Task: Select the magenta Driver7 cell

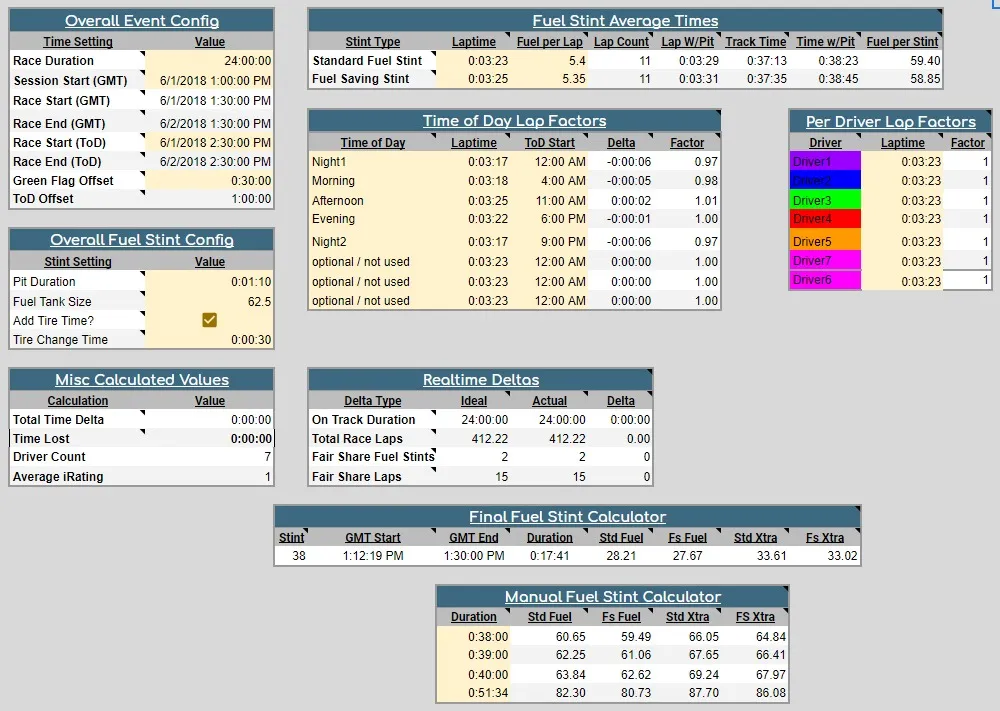Action: pos(825,261)
